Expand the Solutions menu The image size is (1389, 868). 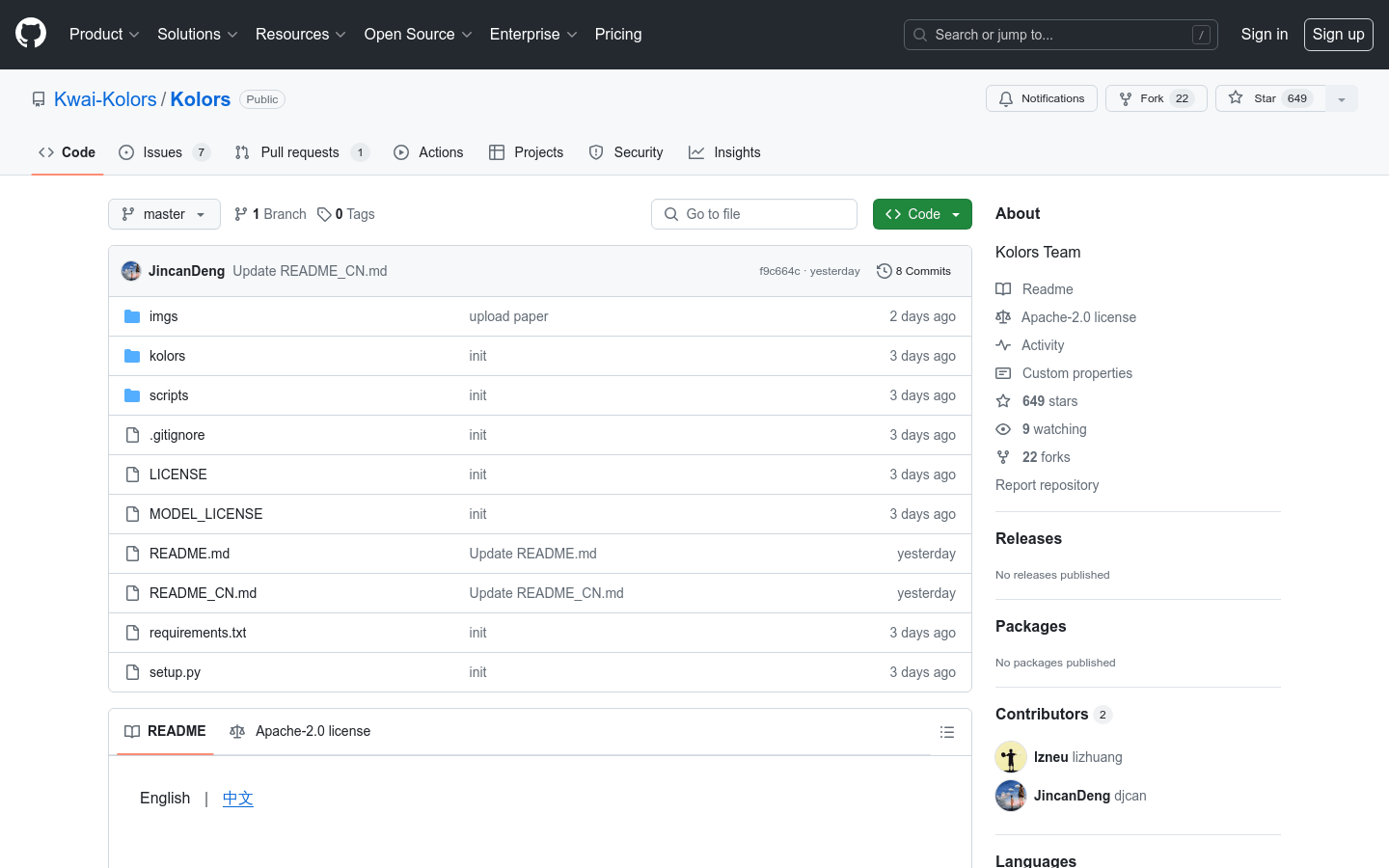[x=197, y=34]
